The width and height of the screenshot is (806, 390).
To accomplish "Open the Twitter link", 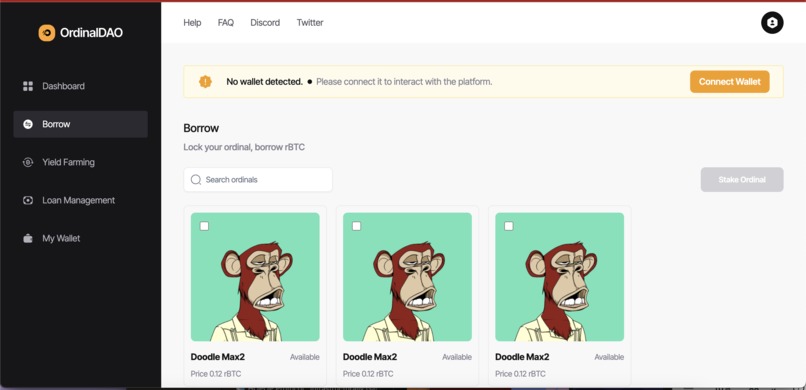I will click(310, 23).
